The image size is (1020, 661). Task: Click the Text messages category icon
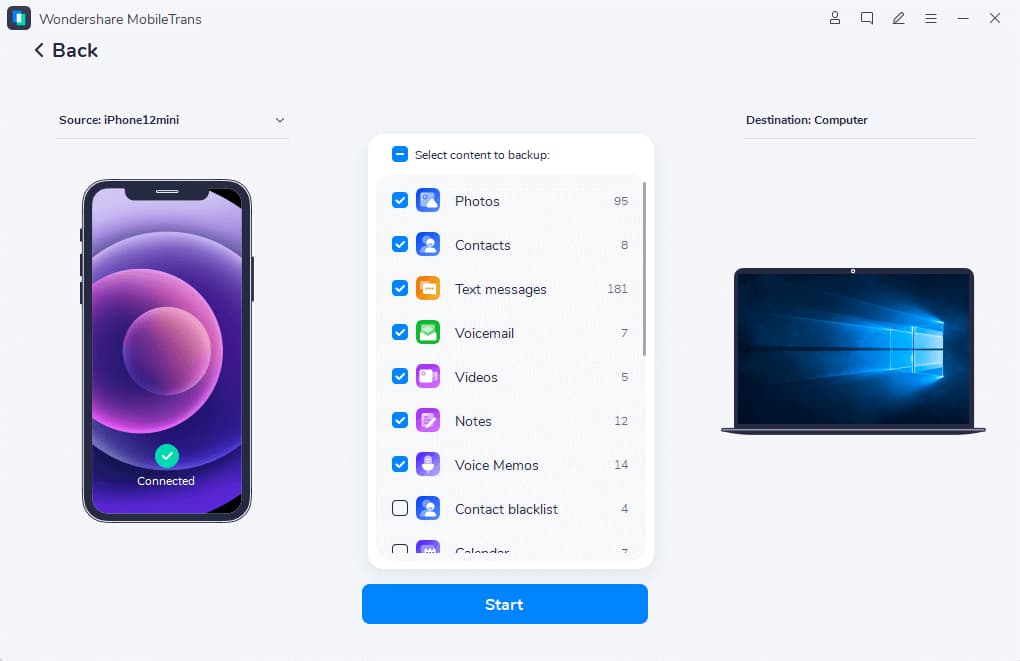tap(428, 288)
